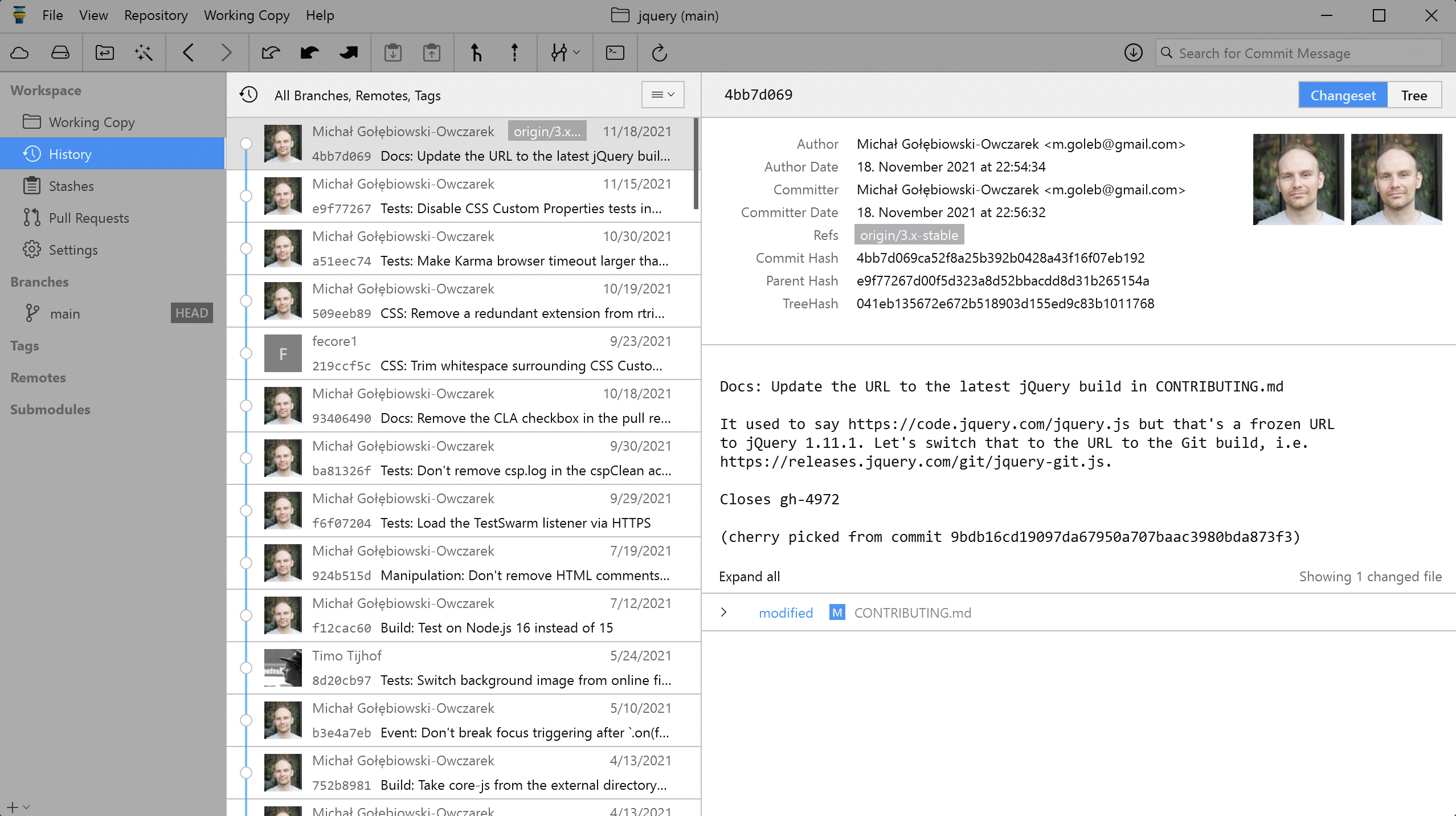This screenshot has height=816, width=1456.
Task: Switch to Tree view toggle
Action: tap(1414, 95)
